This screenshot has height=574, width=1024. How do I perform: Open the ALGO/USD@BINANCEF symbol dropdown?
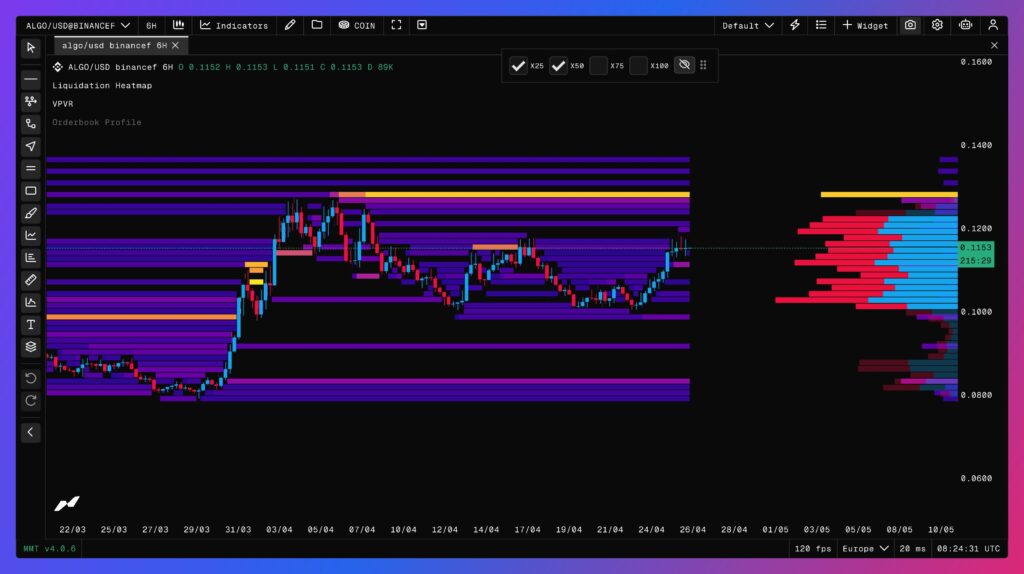pyautogui.click(x=78, y=25)
